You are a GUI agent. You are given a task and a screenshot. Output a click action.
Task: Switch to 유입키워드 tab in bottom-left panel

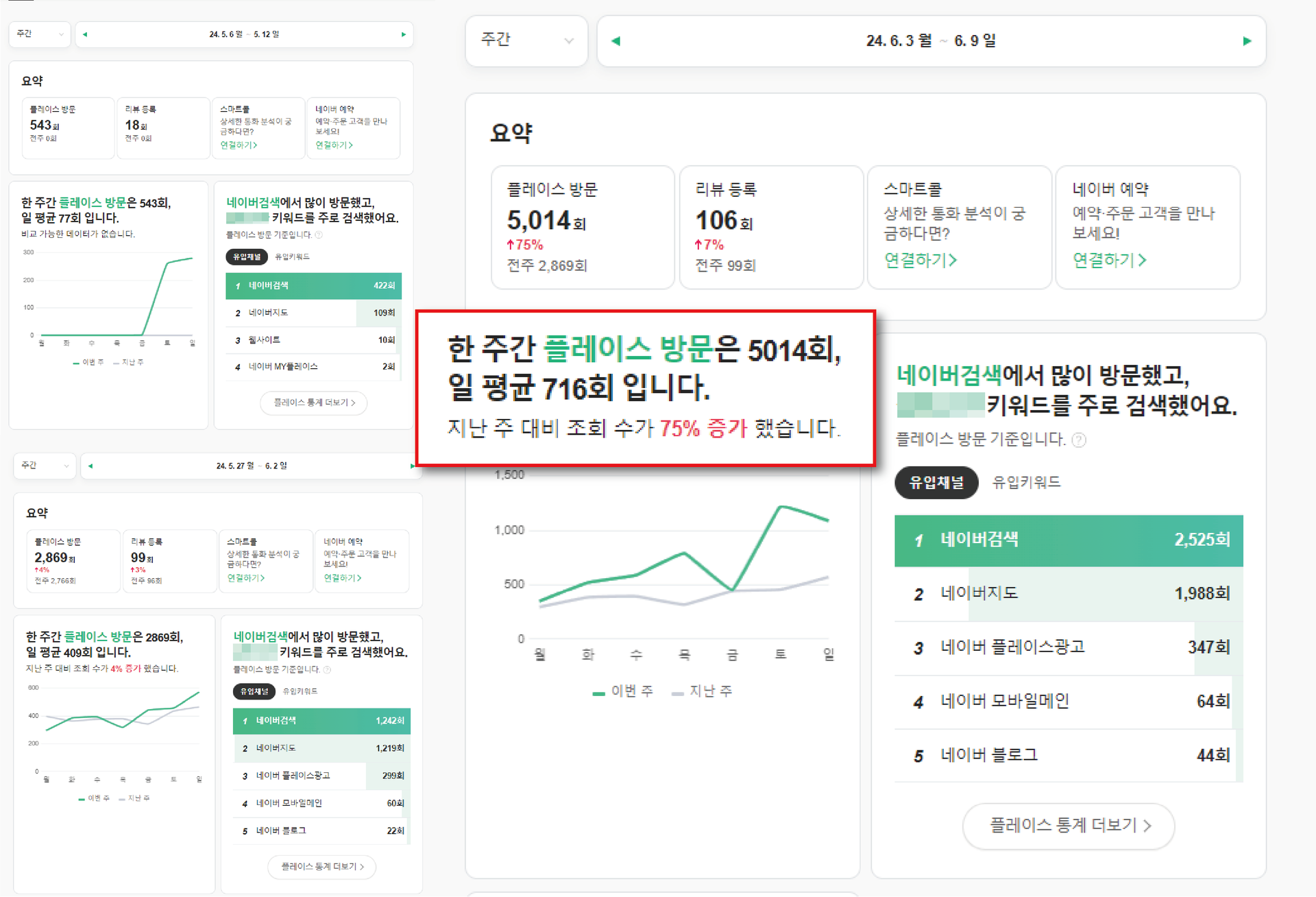[x=300, y=692]
